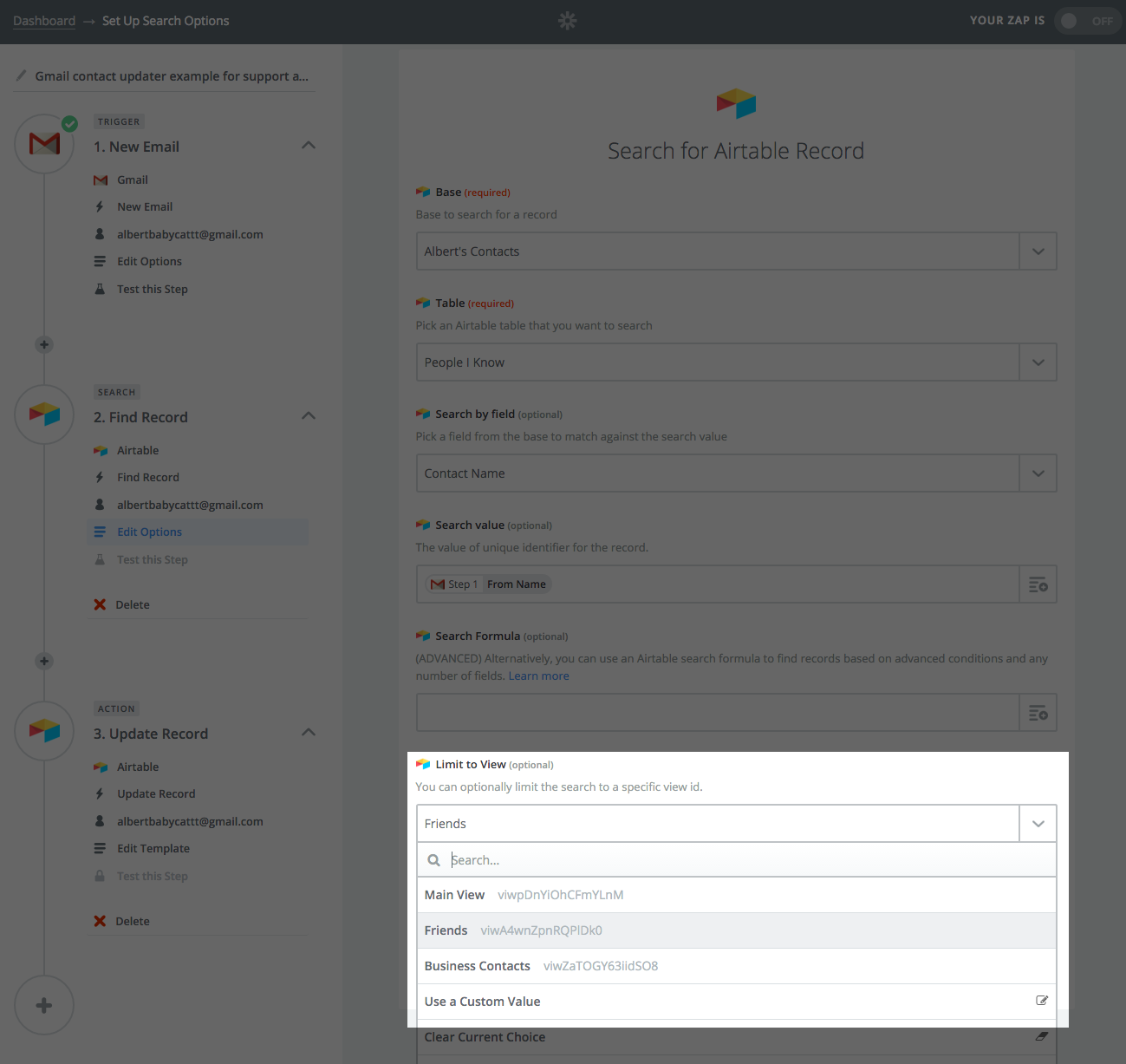Toggle the Your Zap Is on/off switch

pos(1088,21)
